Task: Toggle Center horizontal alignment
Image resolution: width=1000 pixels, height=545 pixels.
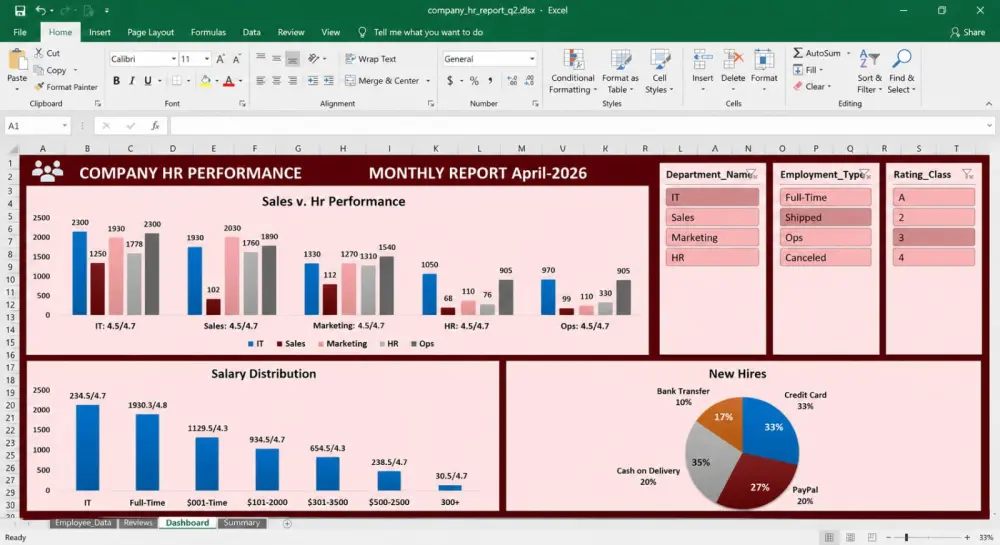Action: click(276, 80)
